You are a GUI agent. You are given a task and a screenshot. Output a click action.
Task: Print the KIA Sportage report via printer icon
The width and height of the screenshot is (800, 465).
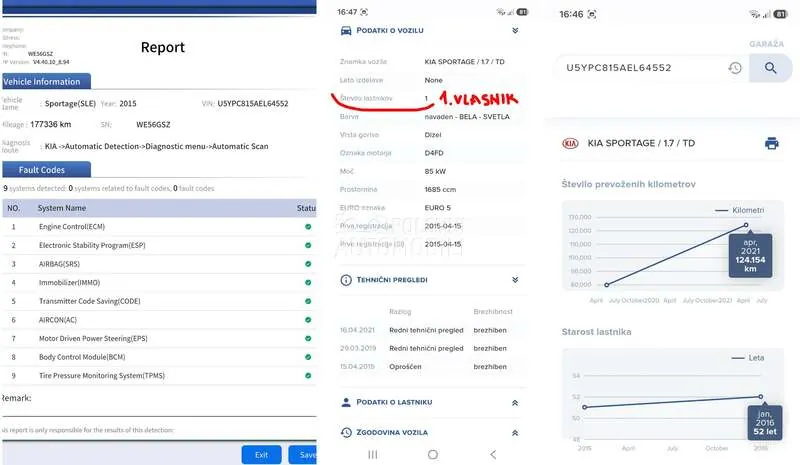(x=771, y=143)
